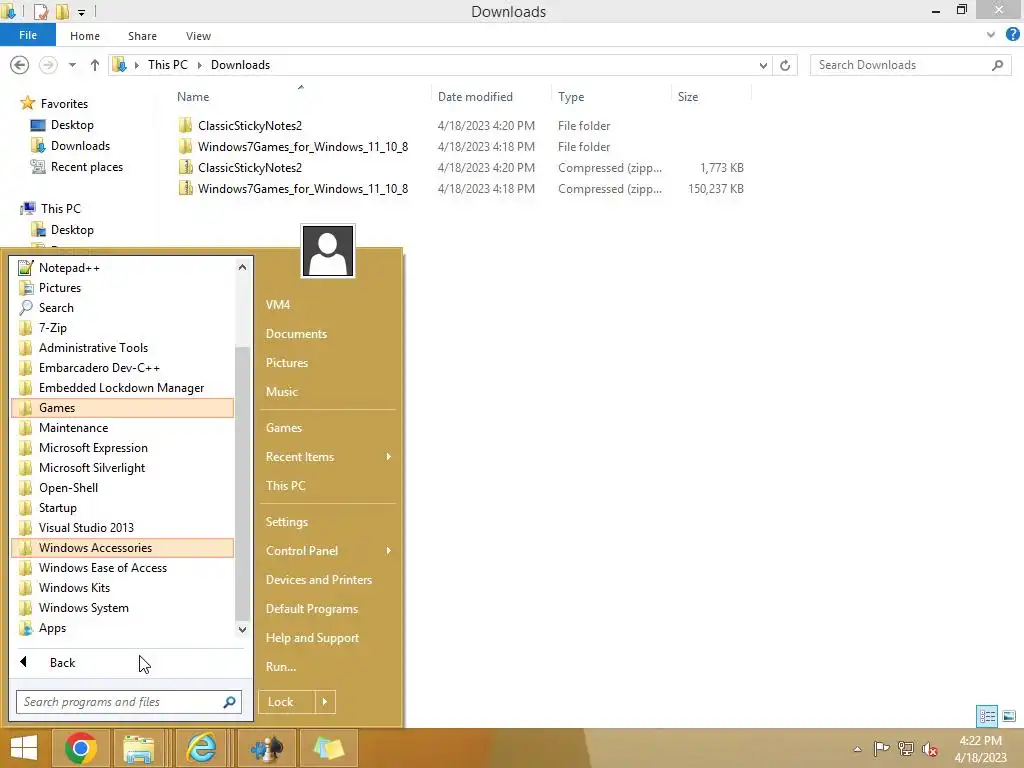Open the Share ribbon tab
The image size is (1024, 768).
coord(142,36)
